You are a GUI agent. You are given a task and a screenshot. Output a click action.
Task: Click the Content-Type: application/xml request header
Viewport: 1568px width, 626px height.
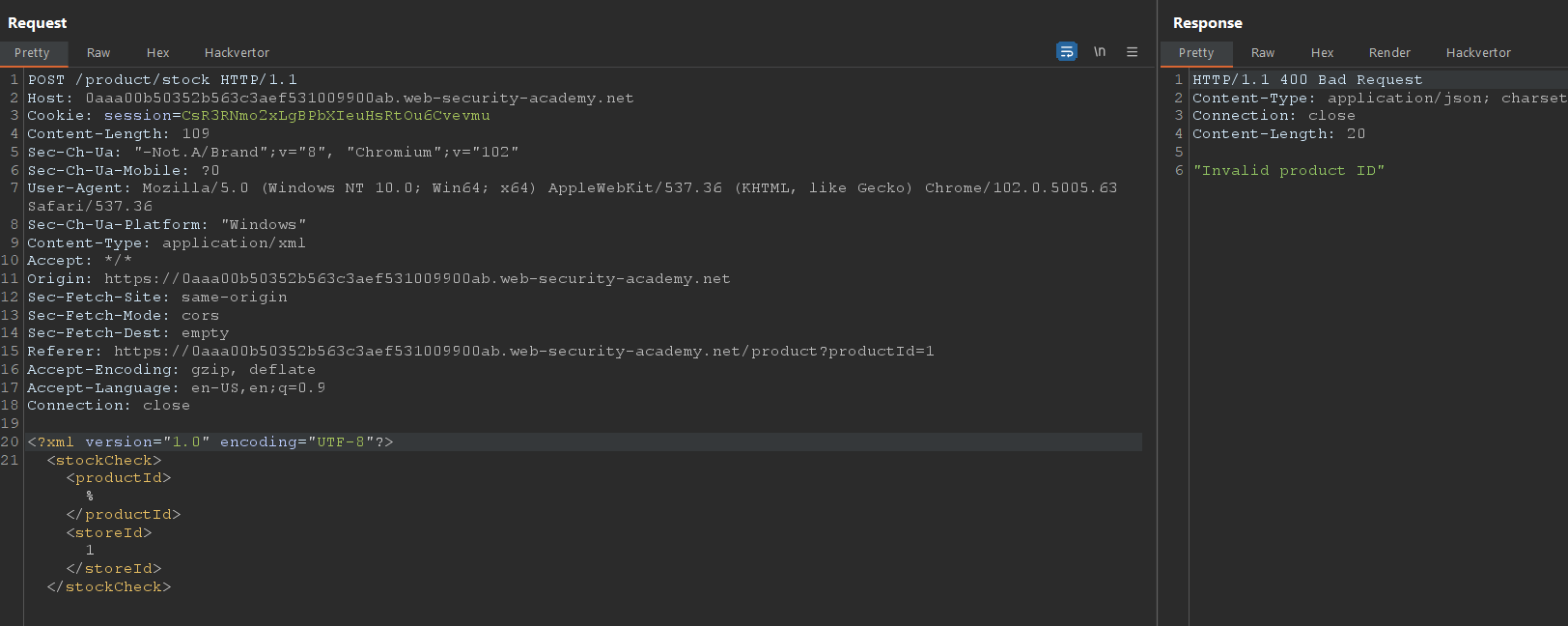point(166,243)
